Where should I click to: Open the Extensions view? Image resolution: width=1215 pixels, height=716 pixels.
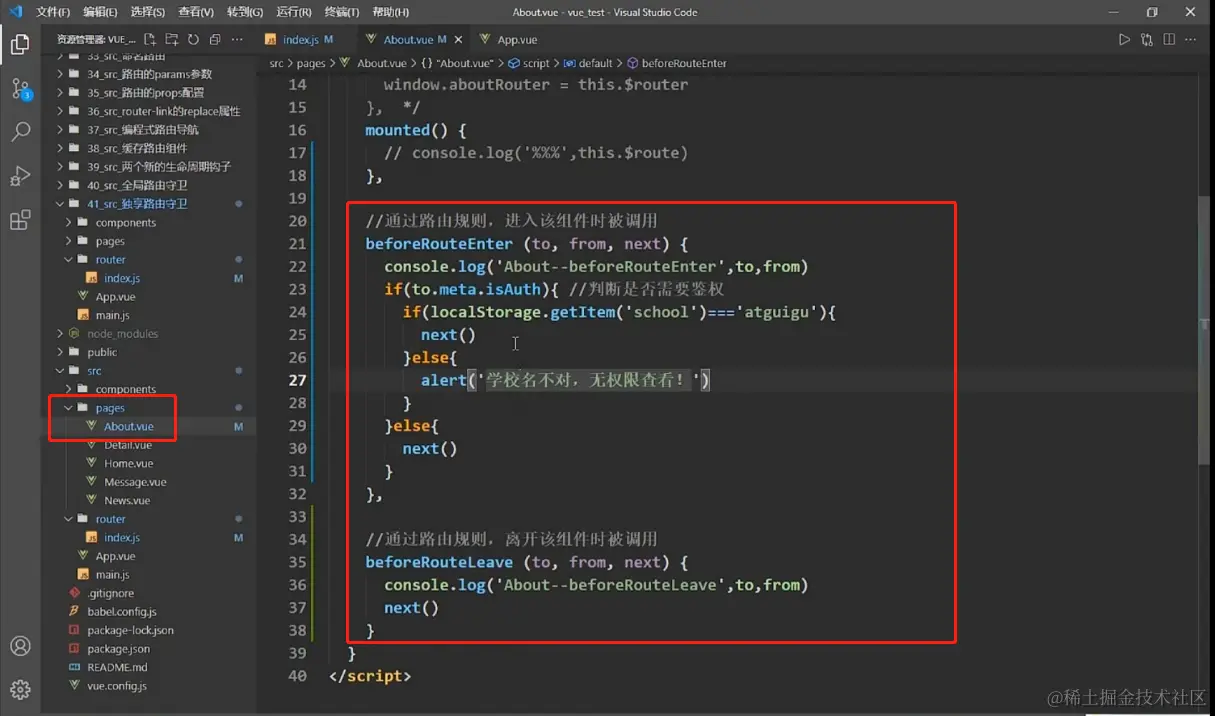[20, 220]
